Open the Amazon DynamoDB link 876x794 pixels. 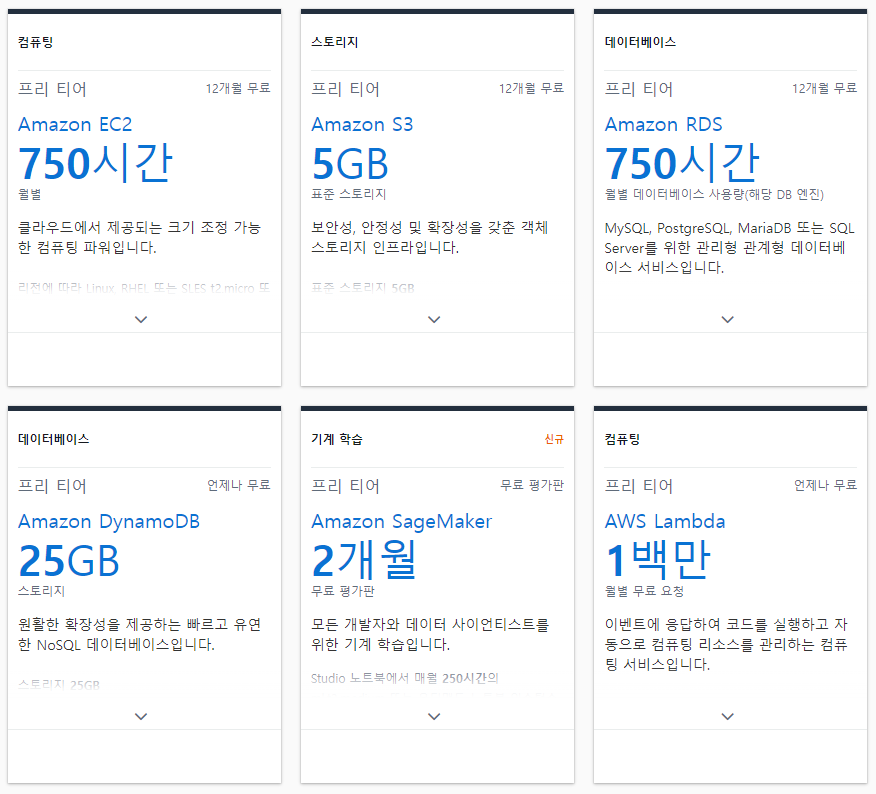click(109, 521)
